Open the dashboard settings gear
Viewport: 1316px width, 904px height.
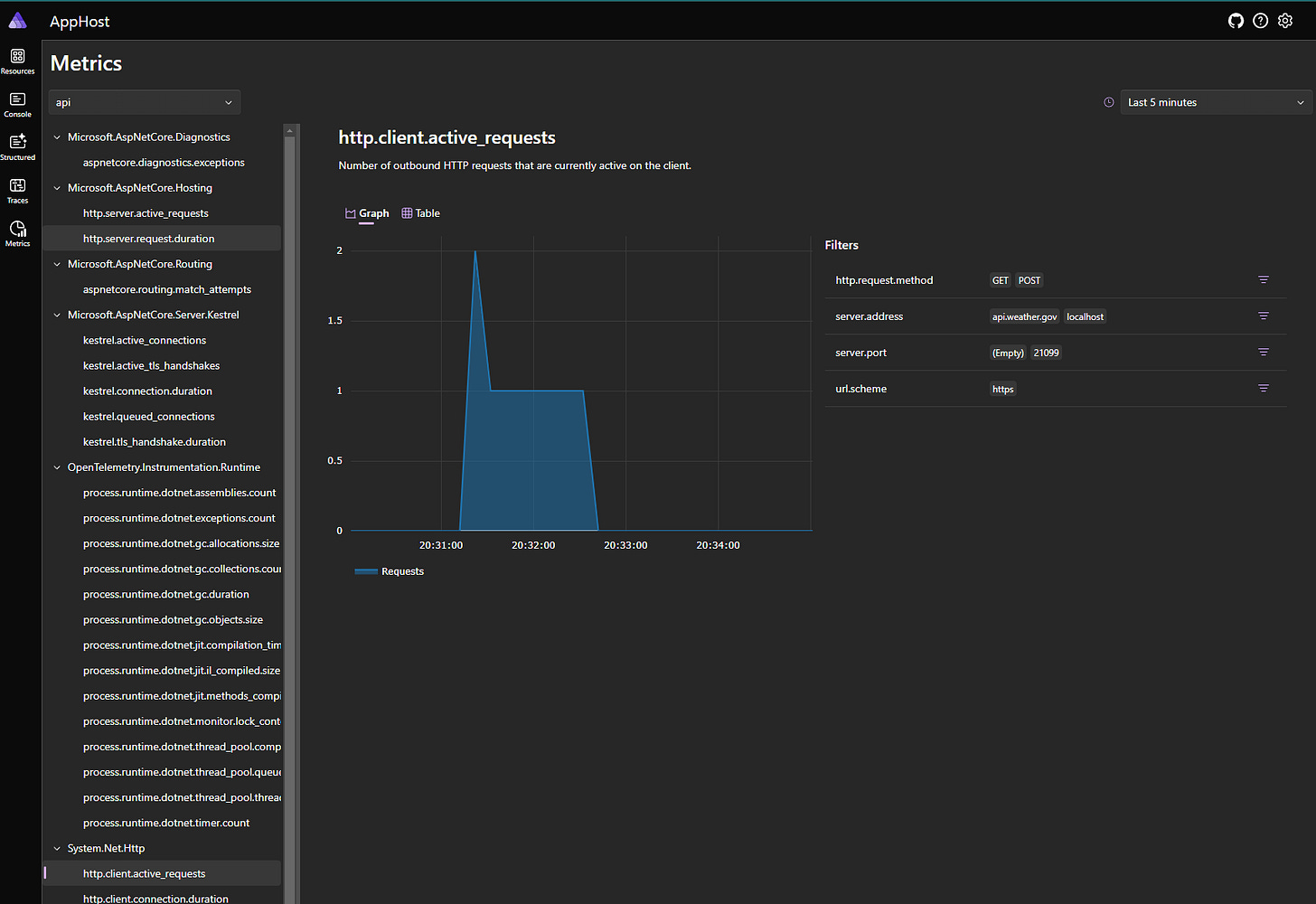1285,20
